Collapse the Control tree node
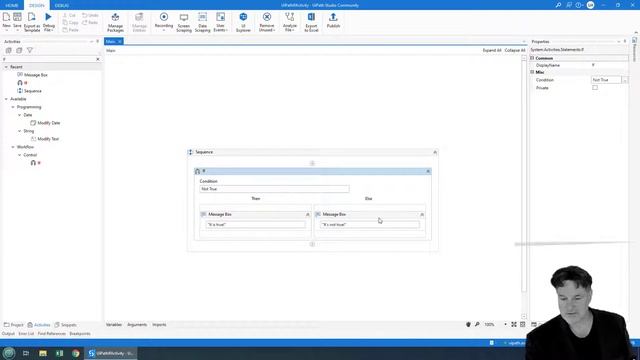This screenshot has height=360, width=640. click(20, 155)
